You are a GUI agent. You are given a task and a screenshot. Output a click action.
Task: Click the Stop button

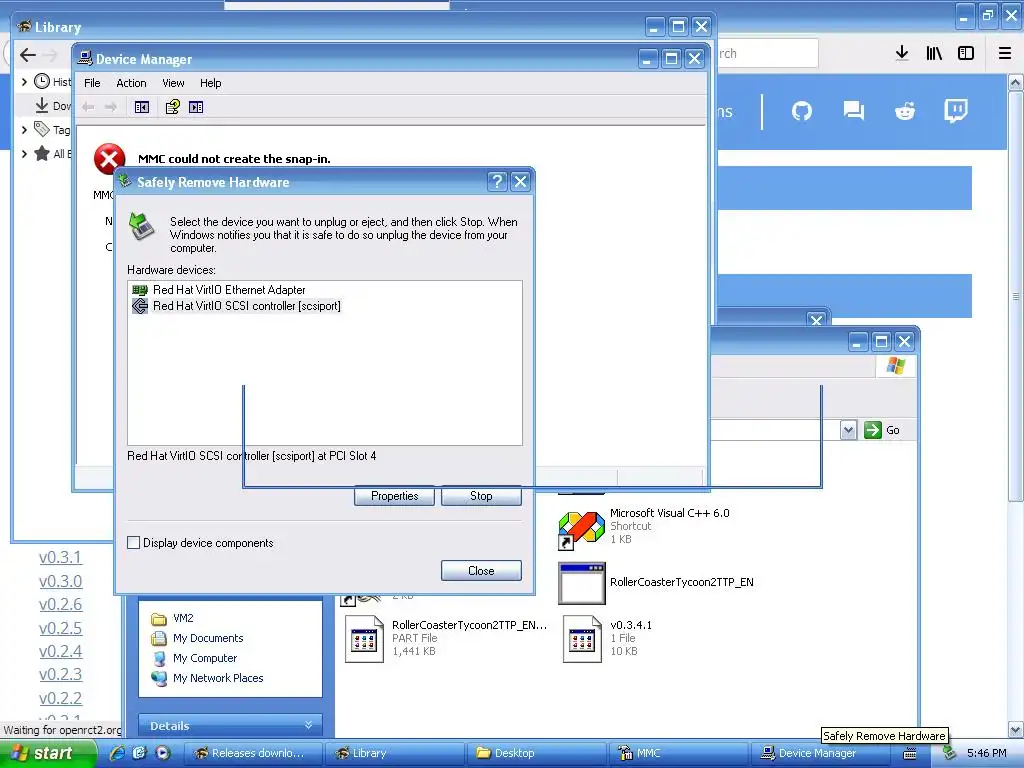481,496
